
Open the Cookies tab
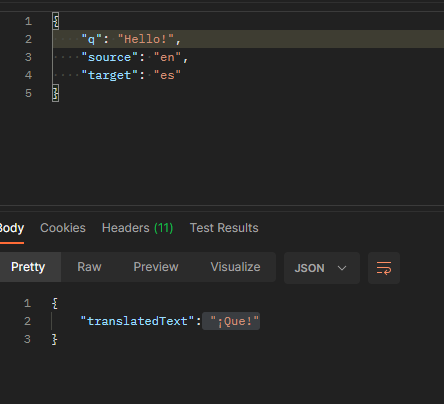pos(63,228)
